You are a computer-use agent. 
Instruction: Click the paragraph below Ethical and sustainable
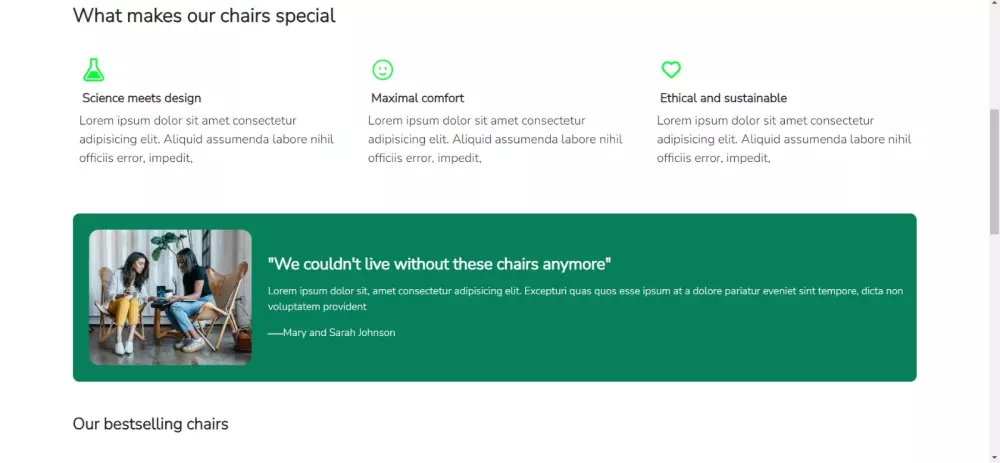pyautogui.click(x=784, y=139)
